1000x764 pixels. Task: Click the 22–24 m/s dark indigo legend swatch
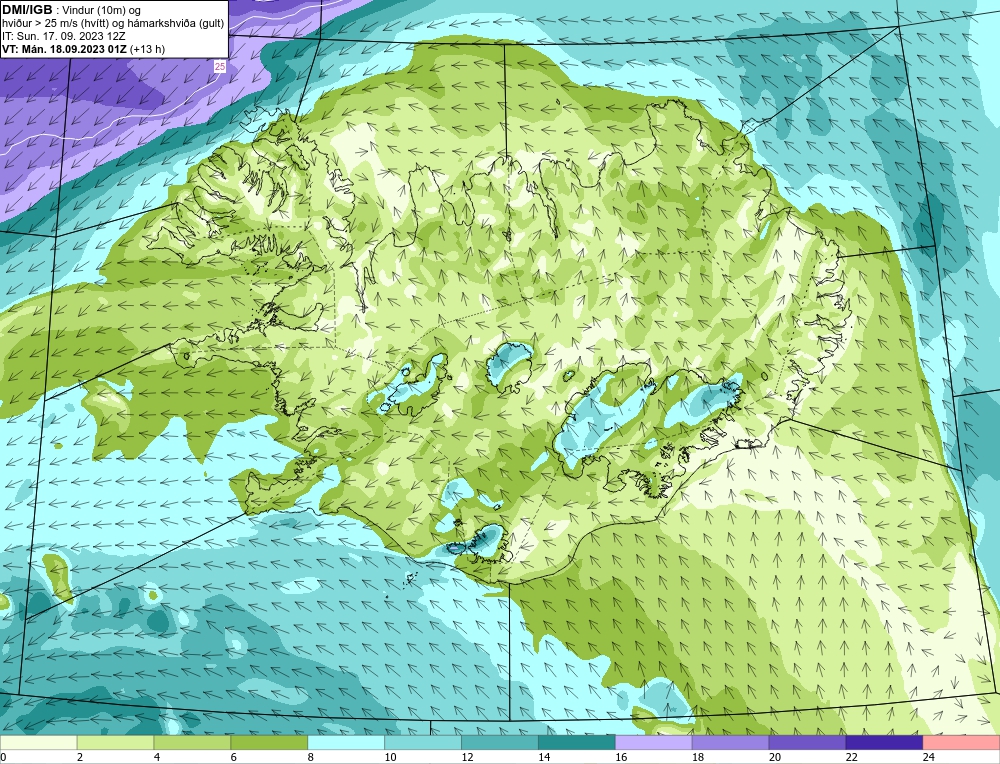tap(885, 743)
